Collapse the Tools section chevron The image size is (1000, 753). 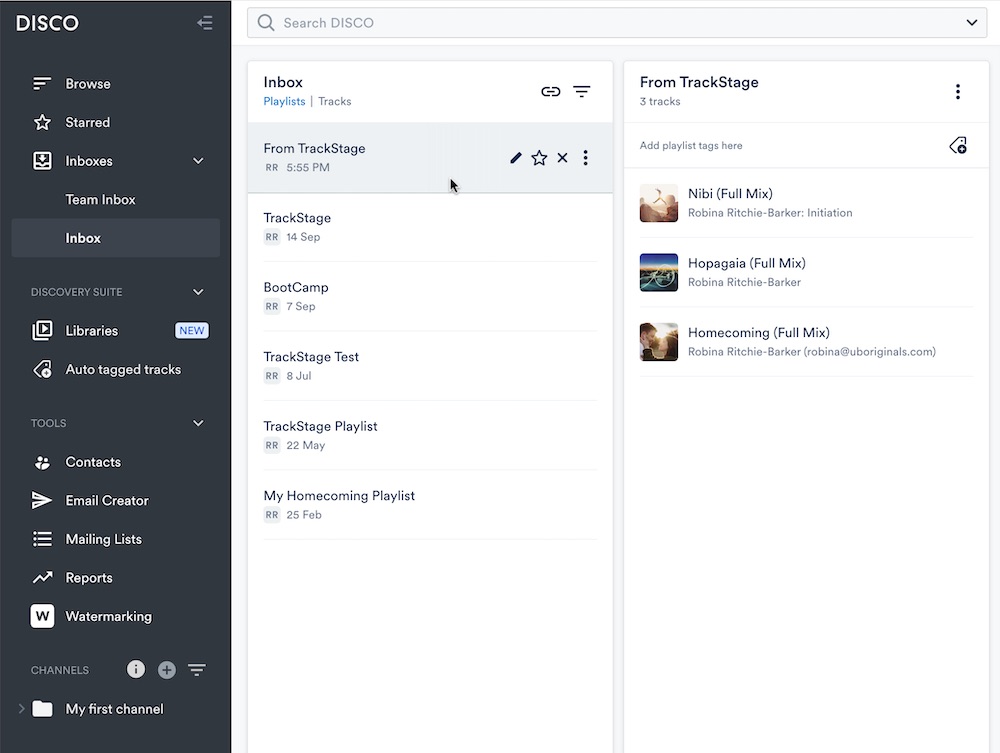pos(198,423)
